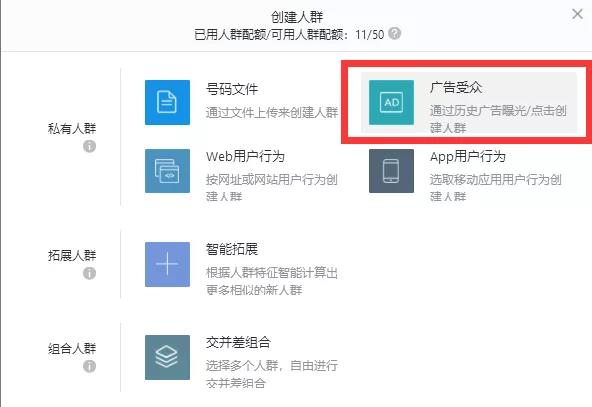Click description 通过文件上传来创建人群
The width and height of the screenshot is (592, 407).
tap(272, 113)
